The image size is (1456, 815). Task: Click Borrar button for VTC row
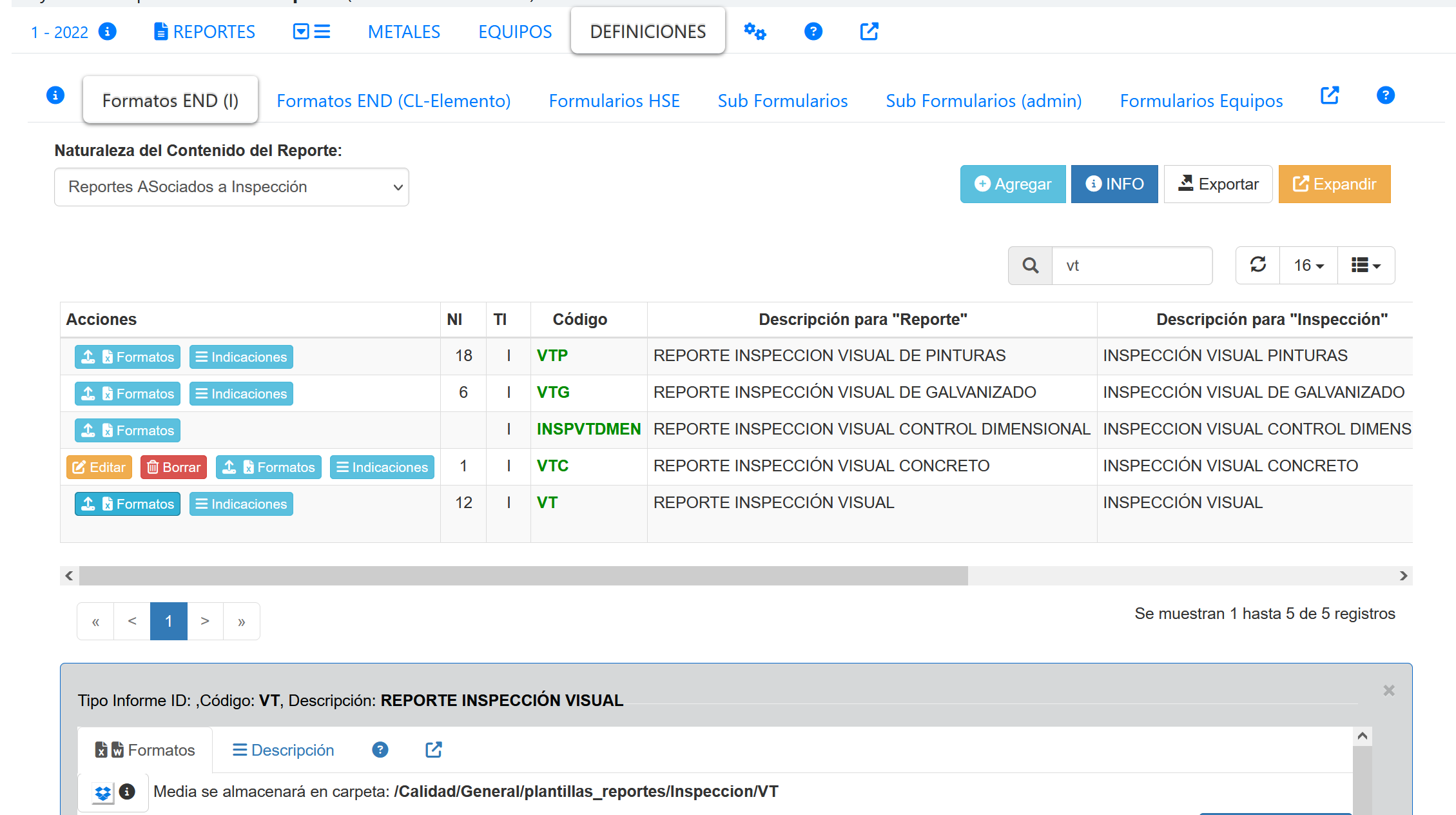tap(173, 467)
